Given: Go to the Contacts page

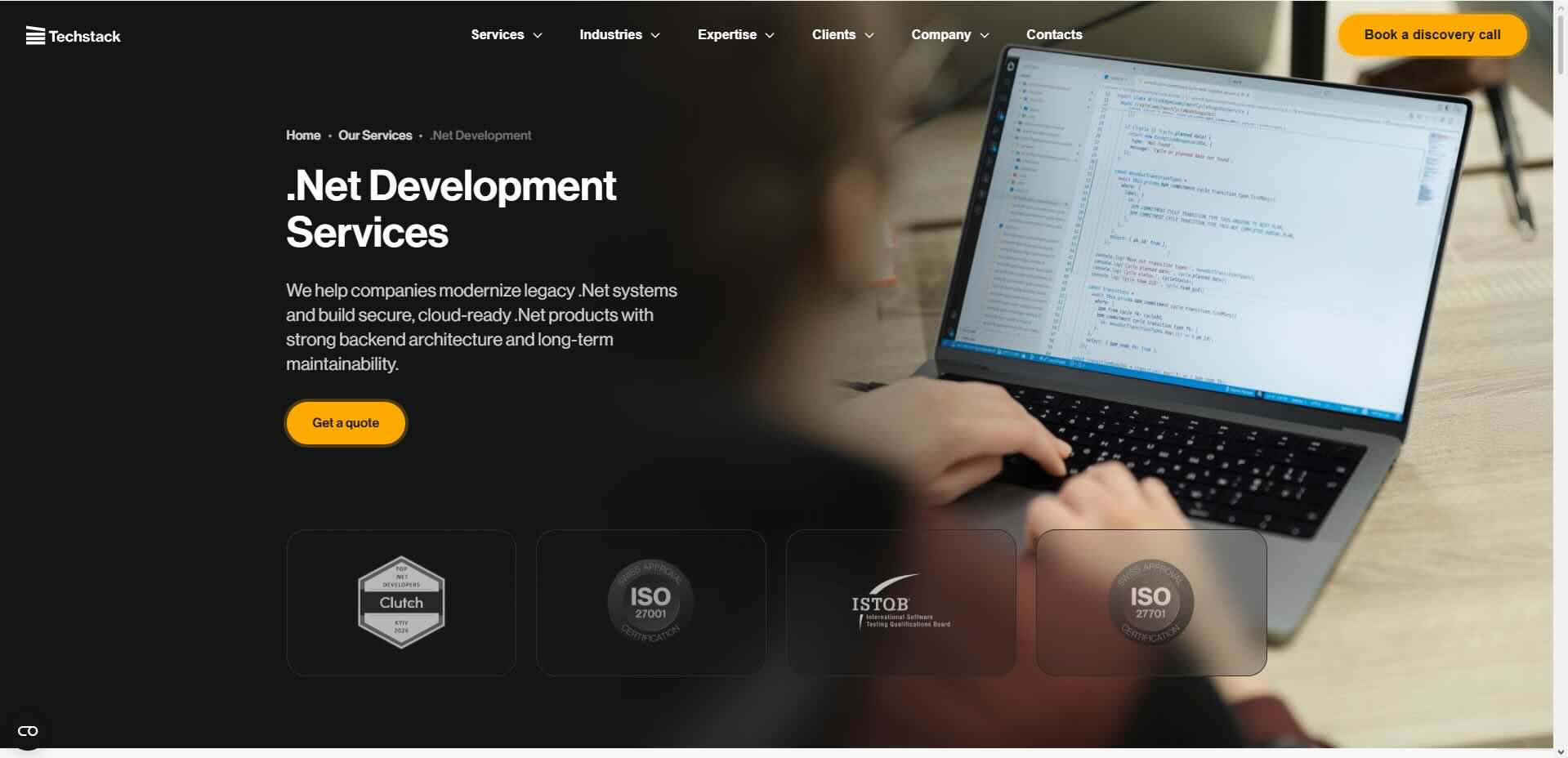Looking at the screenshot, I should tap(1054, 34).
